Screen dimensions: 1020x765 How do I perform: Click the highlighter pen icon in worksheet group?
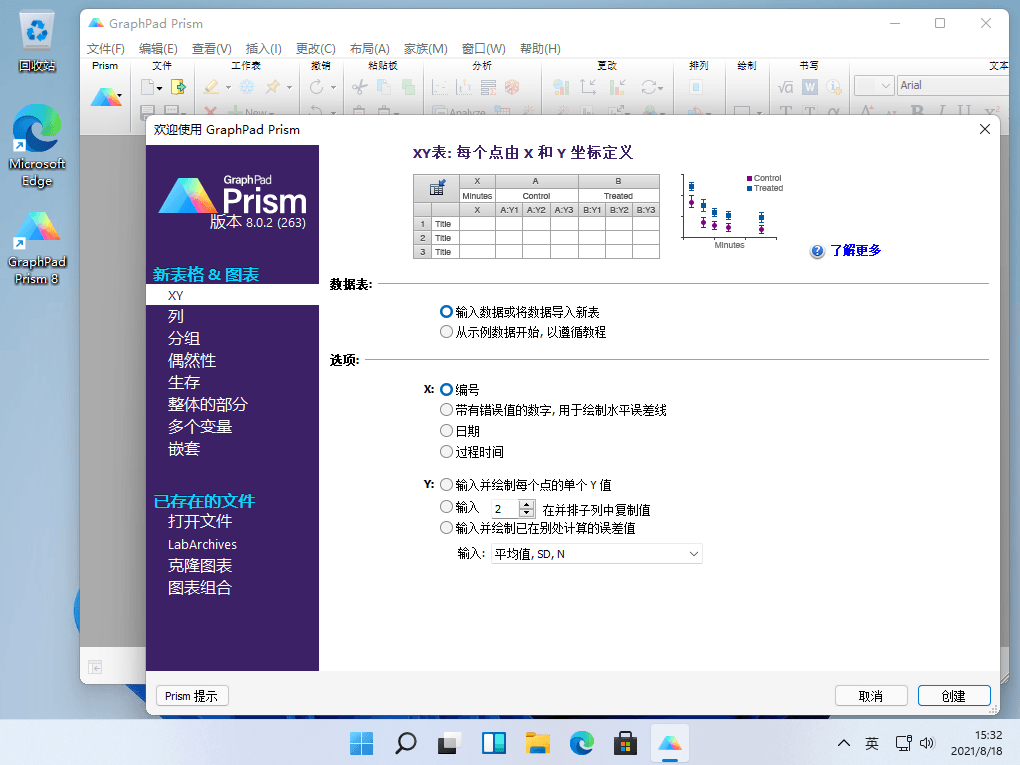coord(211,87)
